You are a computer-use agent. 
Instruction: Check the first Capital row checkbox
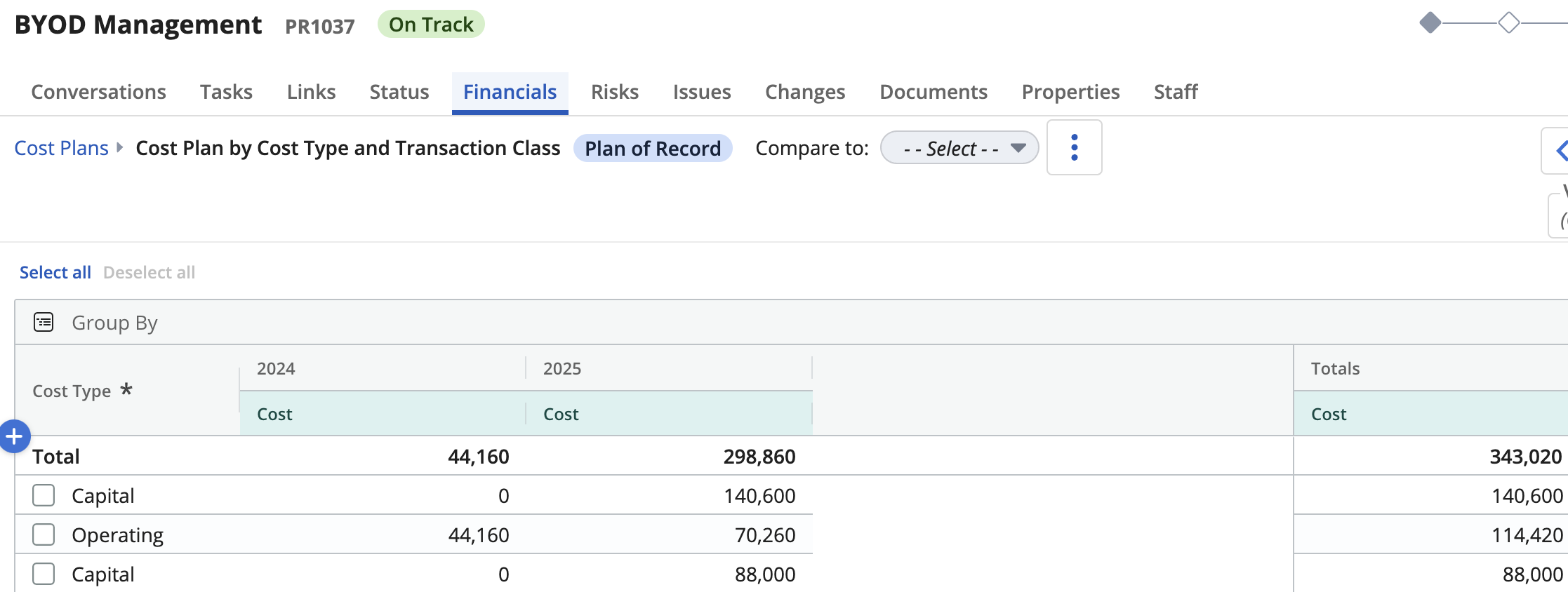tap(44, 495)
